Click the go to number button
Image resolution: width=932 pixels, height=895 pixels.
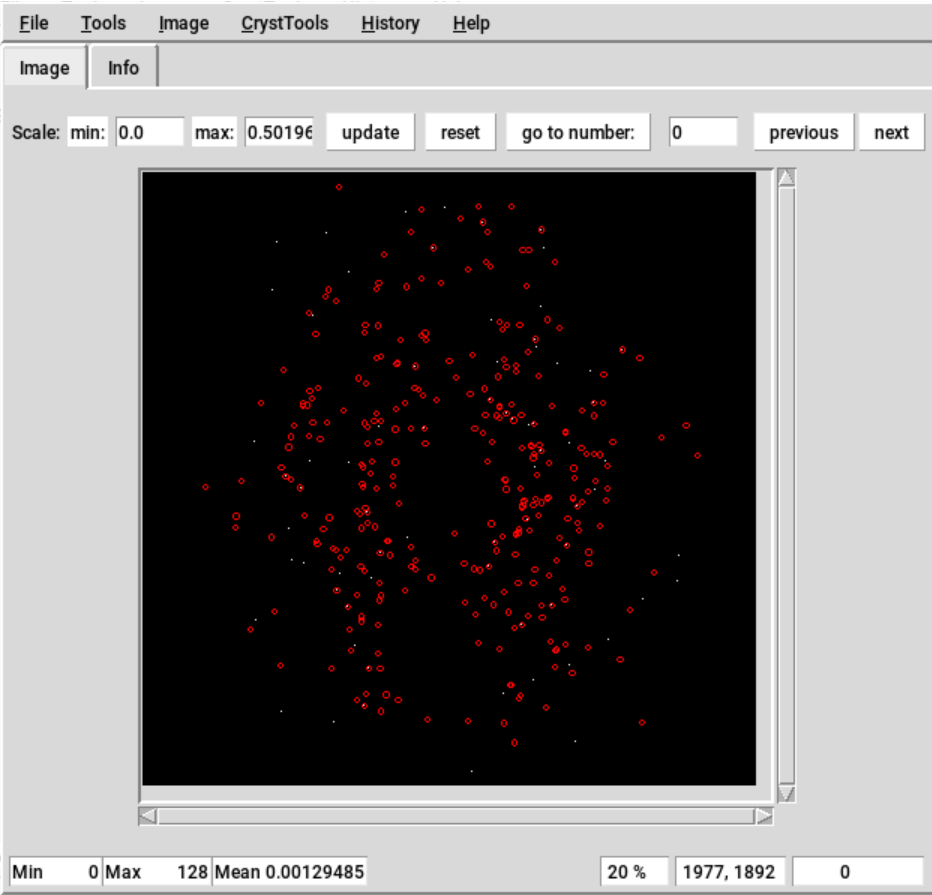578,132
